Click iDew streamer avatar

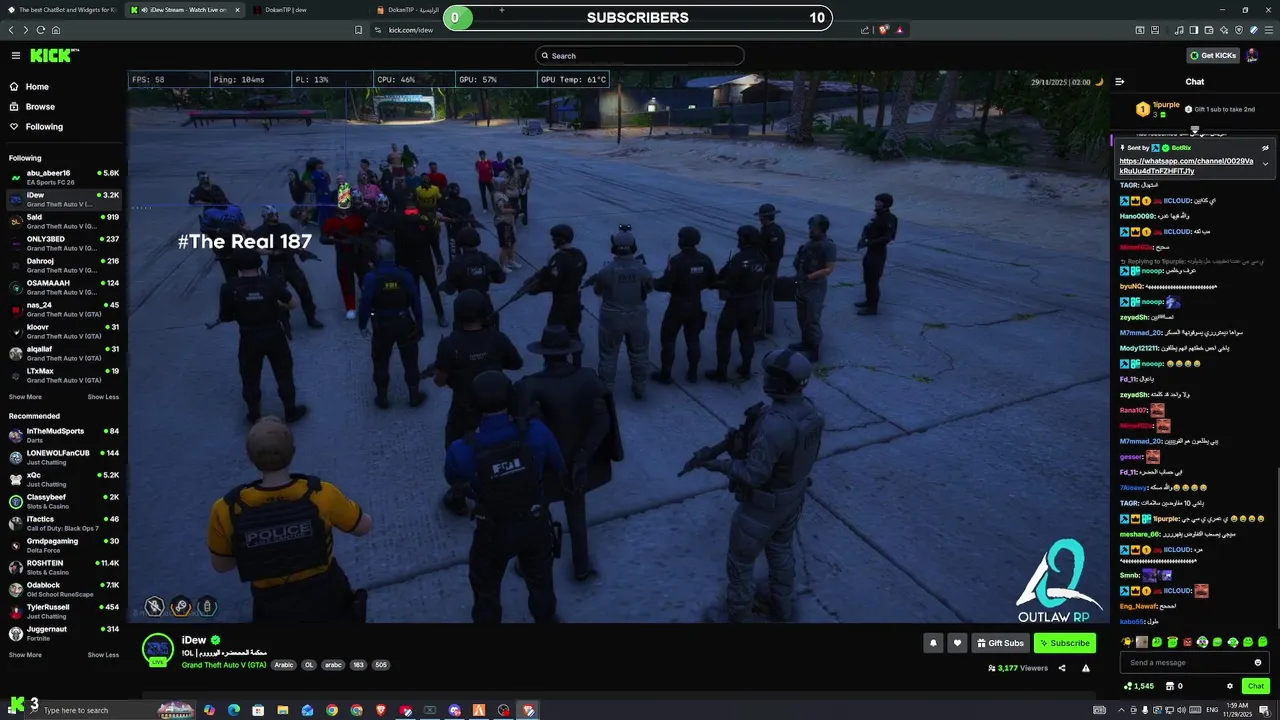(158, 648)
